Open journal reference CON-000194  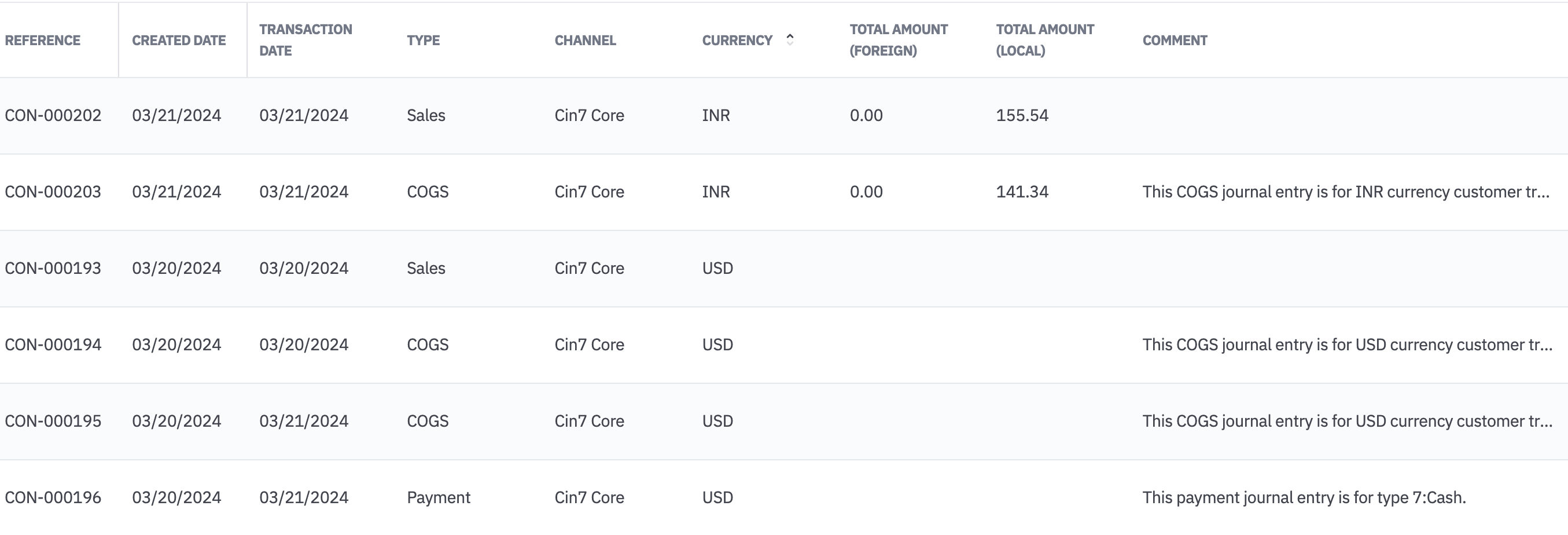[x=53, y=345]
